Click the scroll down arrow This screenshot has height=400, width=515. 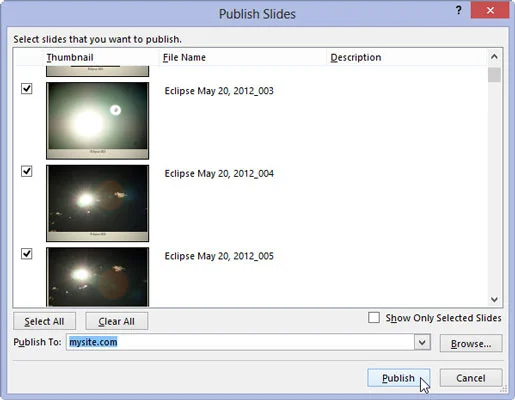[494, 299]
